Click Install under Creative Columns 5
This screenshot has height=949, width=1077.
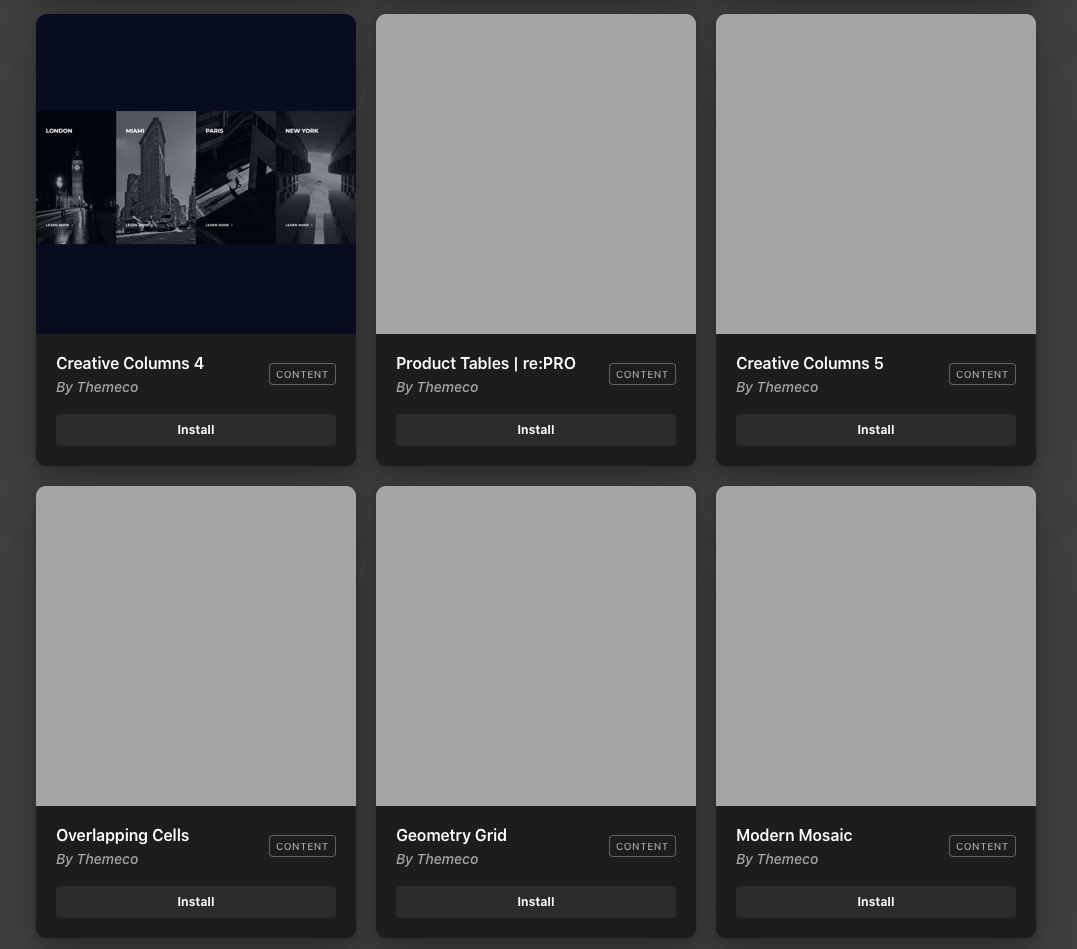[x=875, y=430]
